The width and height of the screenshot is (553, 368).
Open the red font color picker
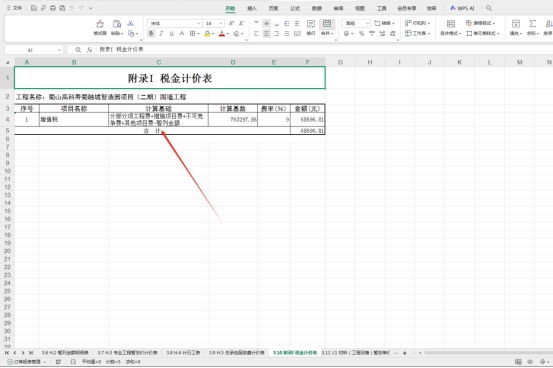click(x=222, y=34)
